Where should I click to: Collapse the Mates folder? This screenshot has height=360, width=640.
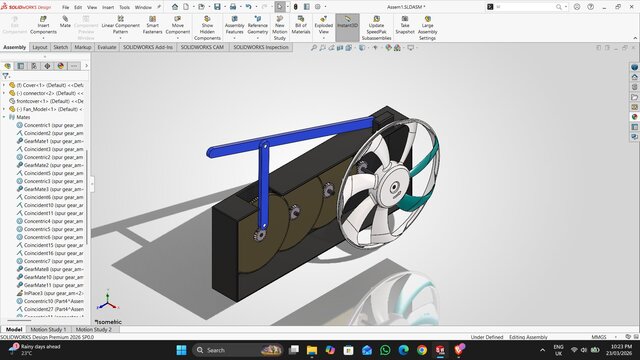tap(4, 117)
